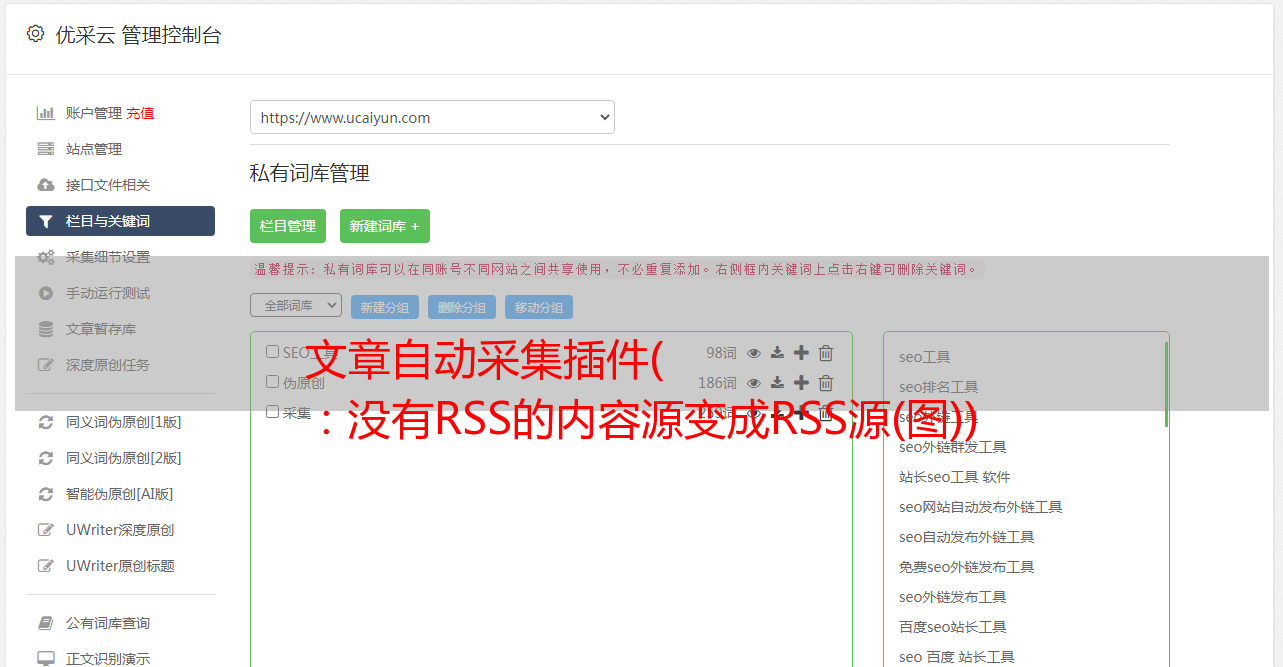
Task: Follow the red 充值 link
Action: [x=140, y=113]
